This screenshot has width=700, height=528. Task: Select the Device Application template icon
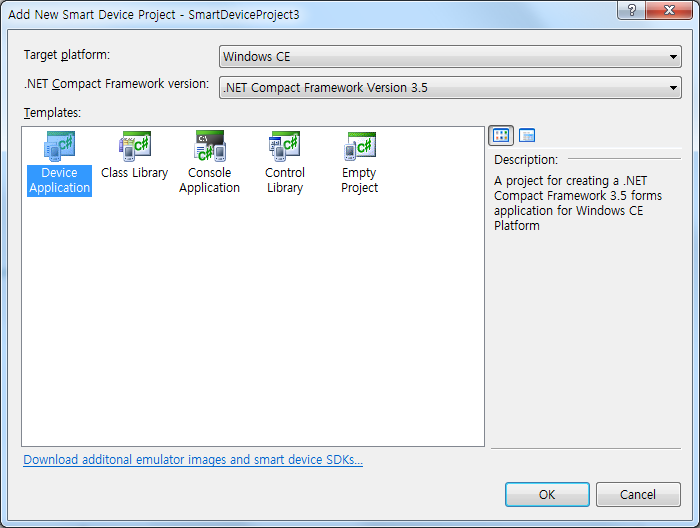(59, 147)
